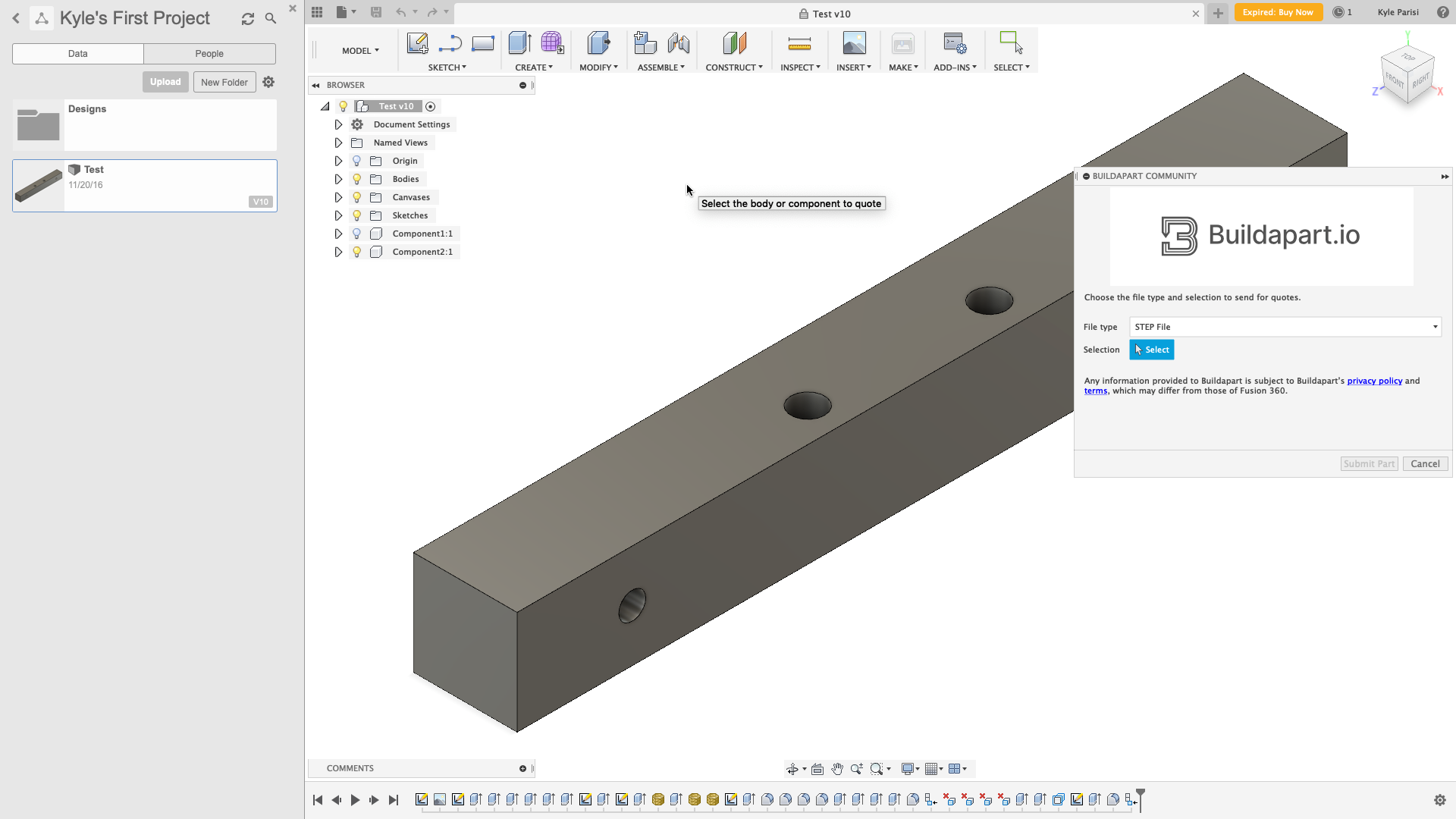The height and width of the screenshot is (819, 1456).
Task: Expand the Sketches tree node
Action: pos(338,215)
